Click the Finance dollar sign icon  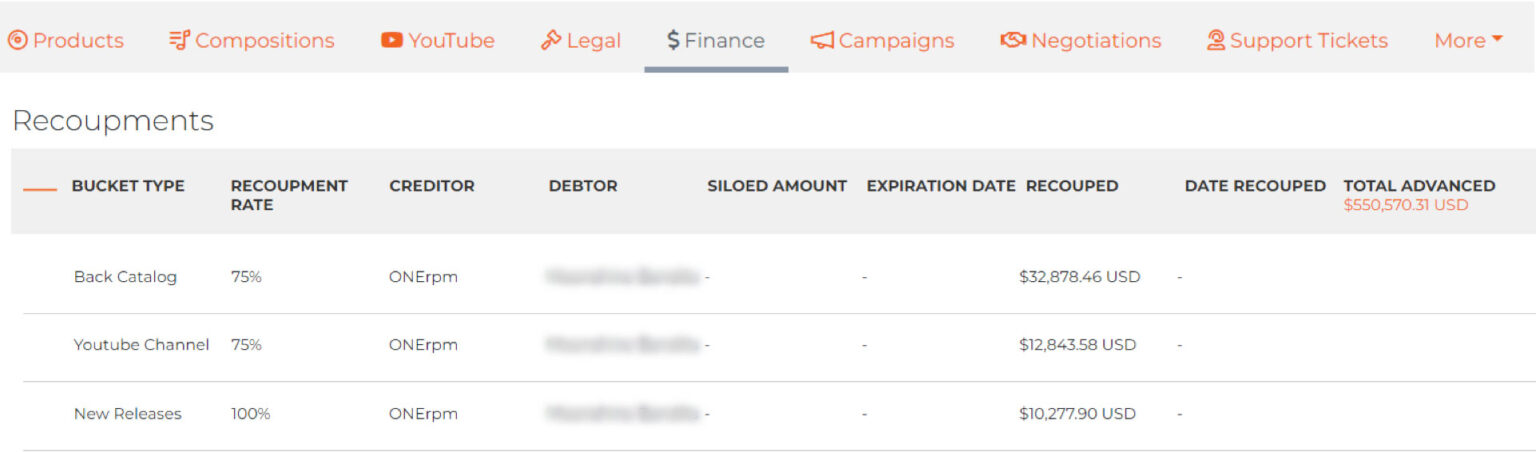[x=673, y=41]
